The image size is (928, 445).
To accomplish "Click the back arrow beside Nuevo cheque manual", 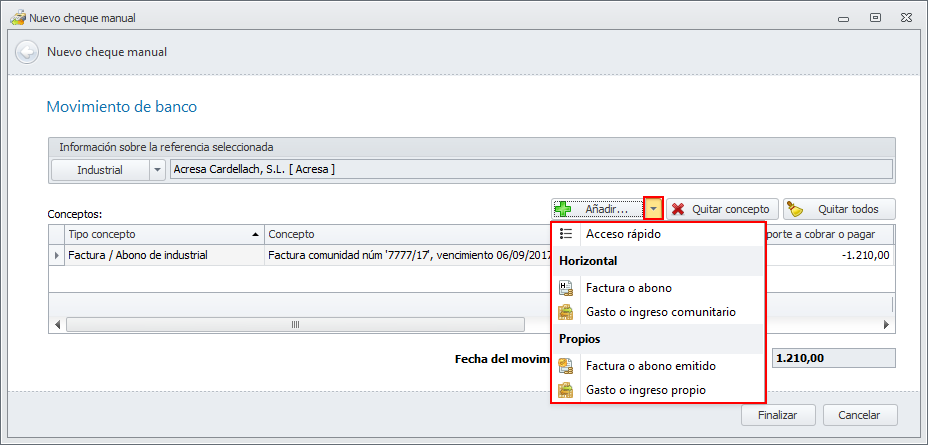I will 27,52.
